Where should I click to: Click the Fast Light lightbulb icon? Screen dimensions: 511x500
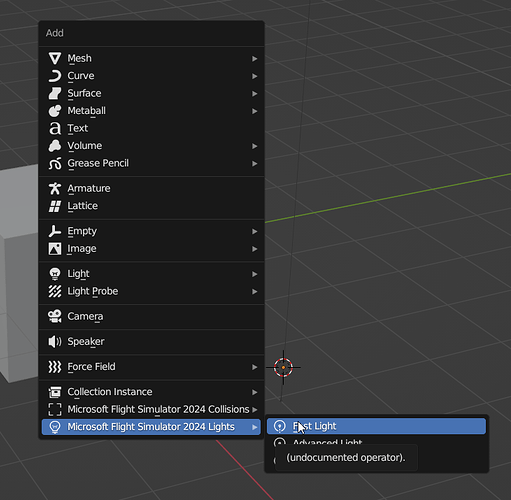click(x=279, y=426)
